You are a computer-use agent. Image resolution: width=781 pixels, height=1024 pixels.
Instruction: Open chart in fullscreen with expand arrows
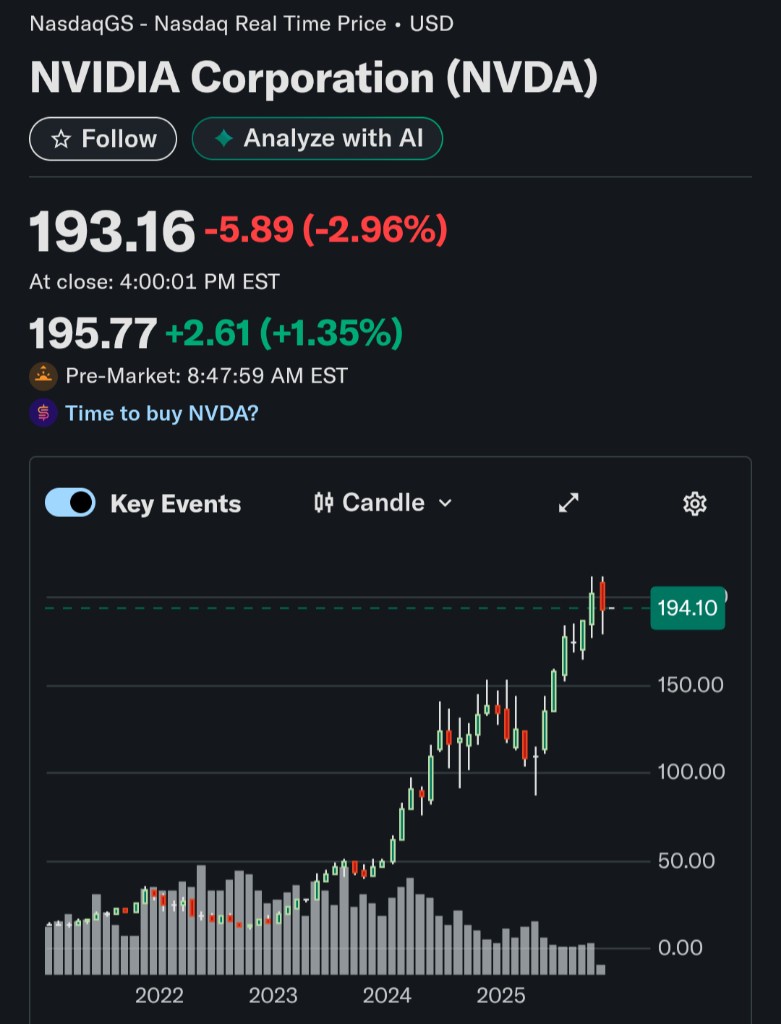pyautogui.click(x=568, y=503)
